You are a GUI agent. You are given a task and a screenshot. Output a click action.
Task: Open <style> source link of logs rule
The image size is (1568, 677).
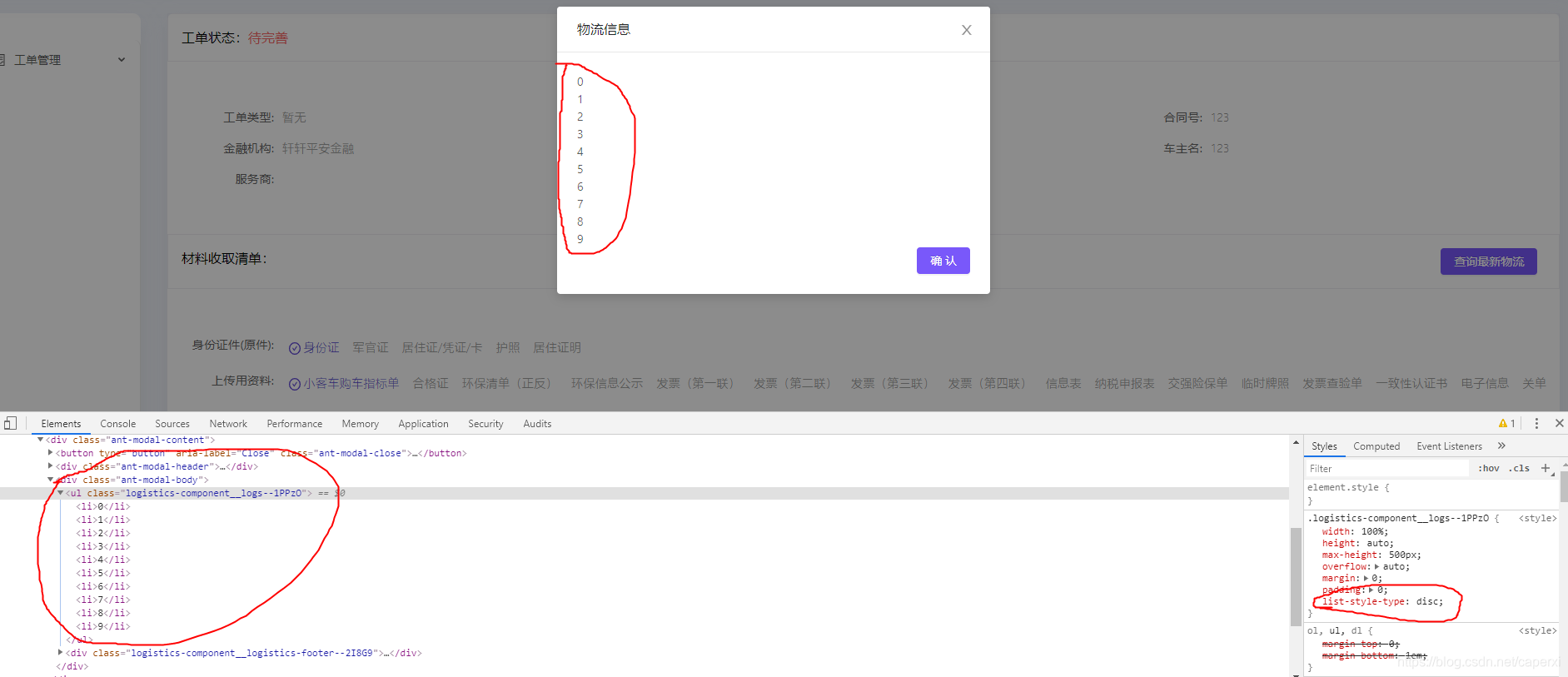(1537, 518)
